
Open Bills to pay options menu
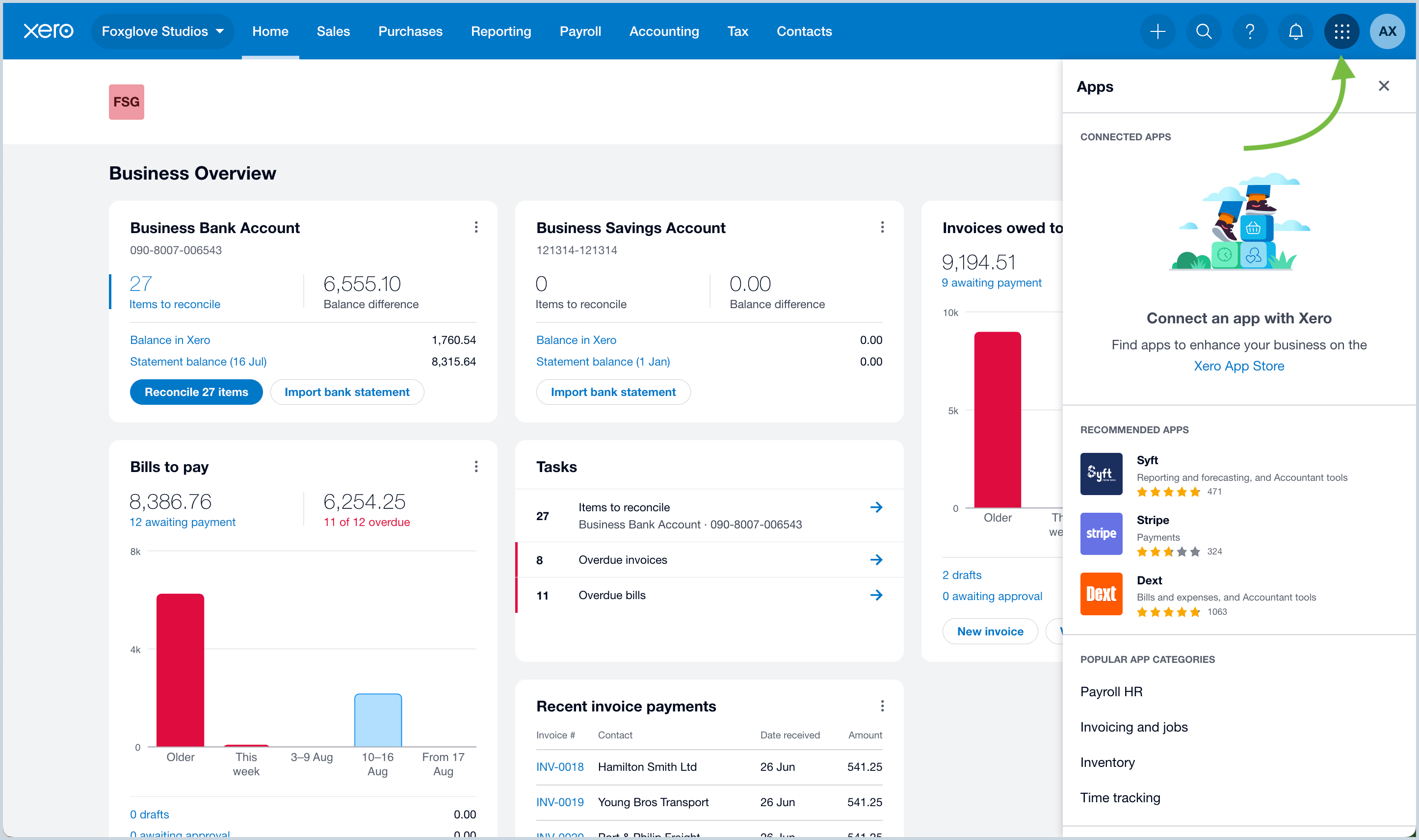pos(476,467)
